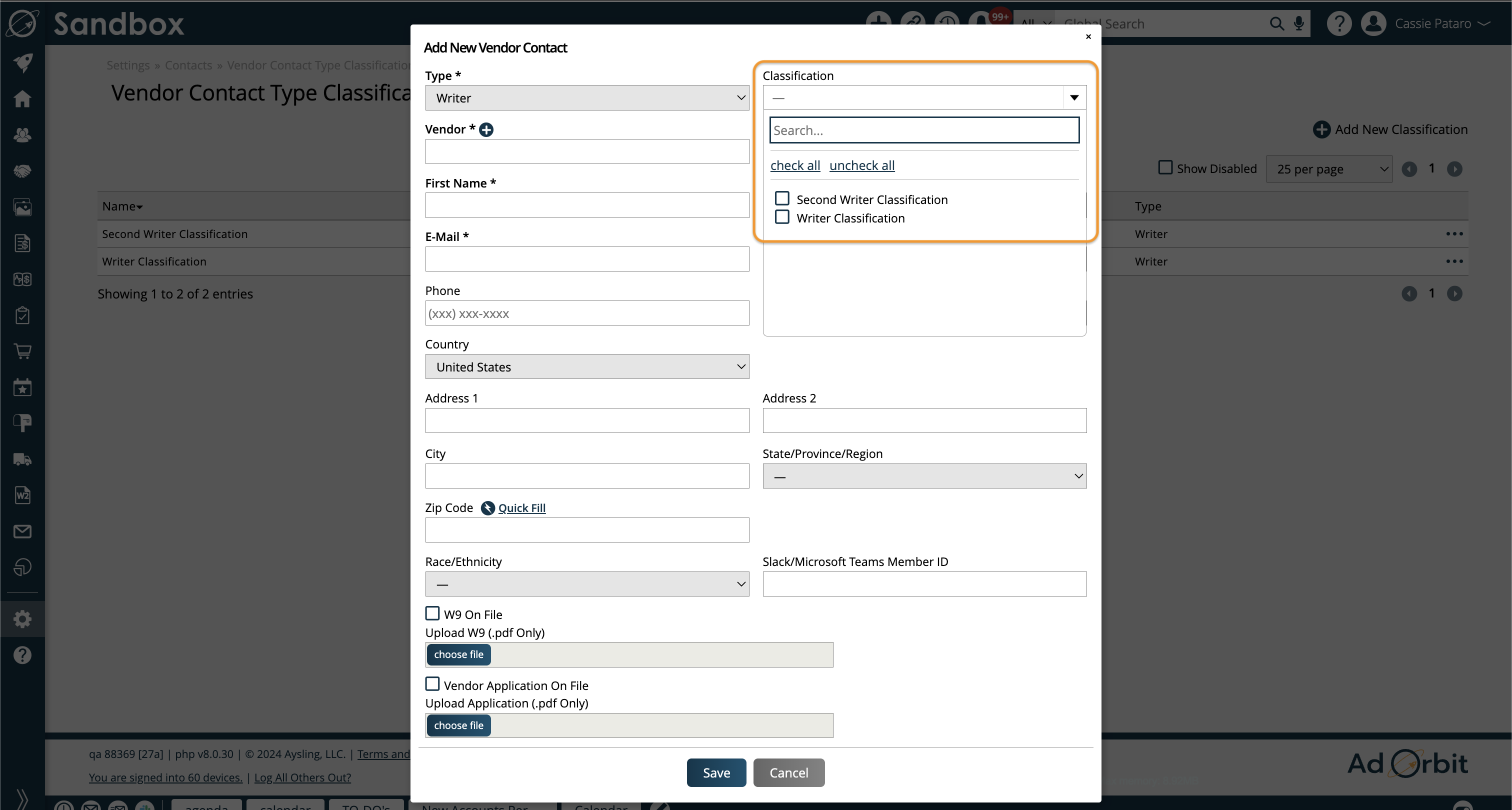Open the shopping cart section
Viewport: 1512px width, 810px height.
click(22, 351)
